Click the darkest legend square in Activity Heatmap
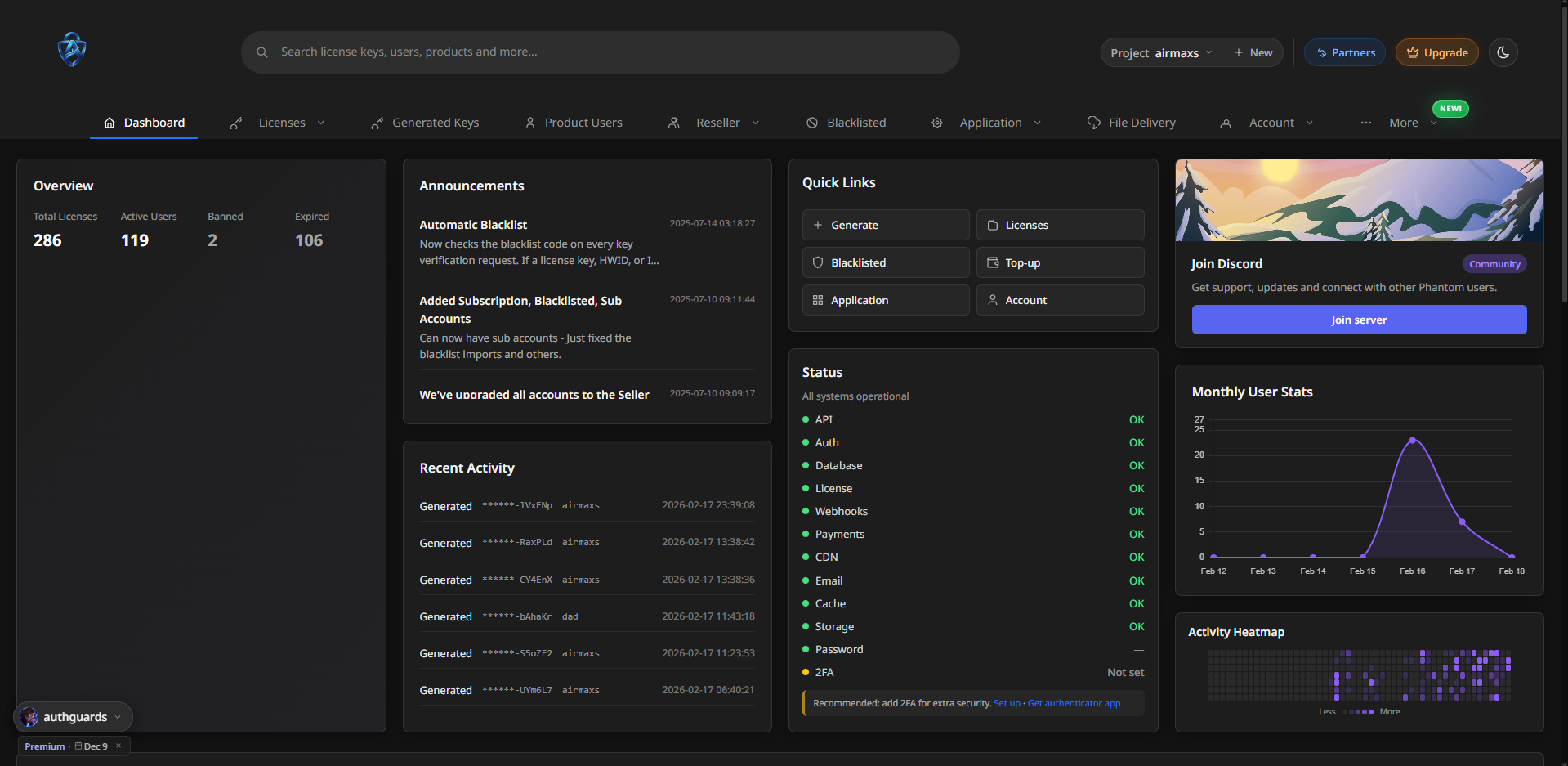The width and height of the screenshot is (1568, 766). 1344,712
